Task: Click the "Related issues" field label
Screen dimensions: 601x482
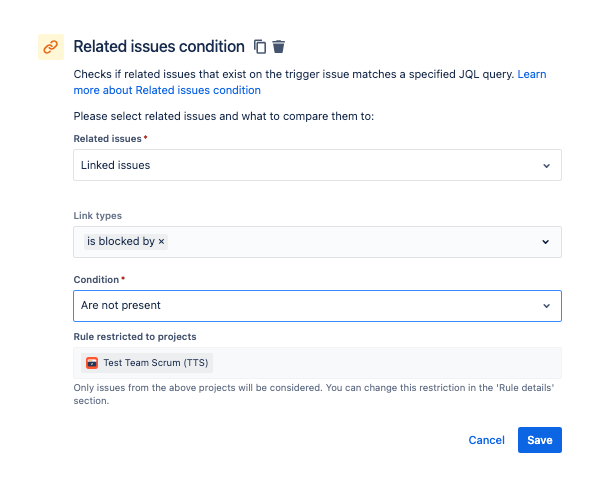Action: [108, 139]
